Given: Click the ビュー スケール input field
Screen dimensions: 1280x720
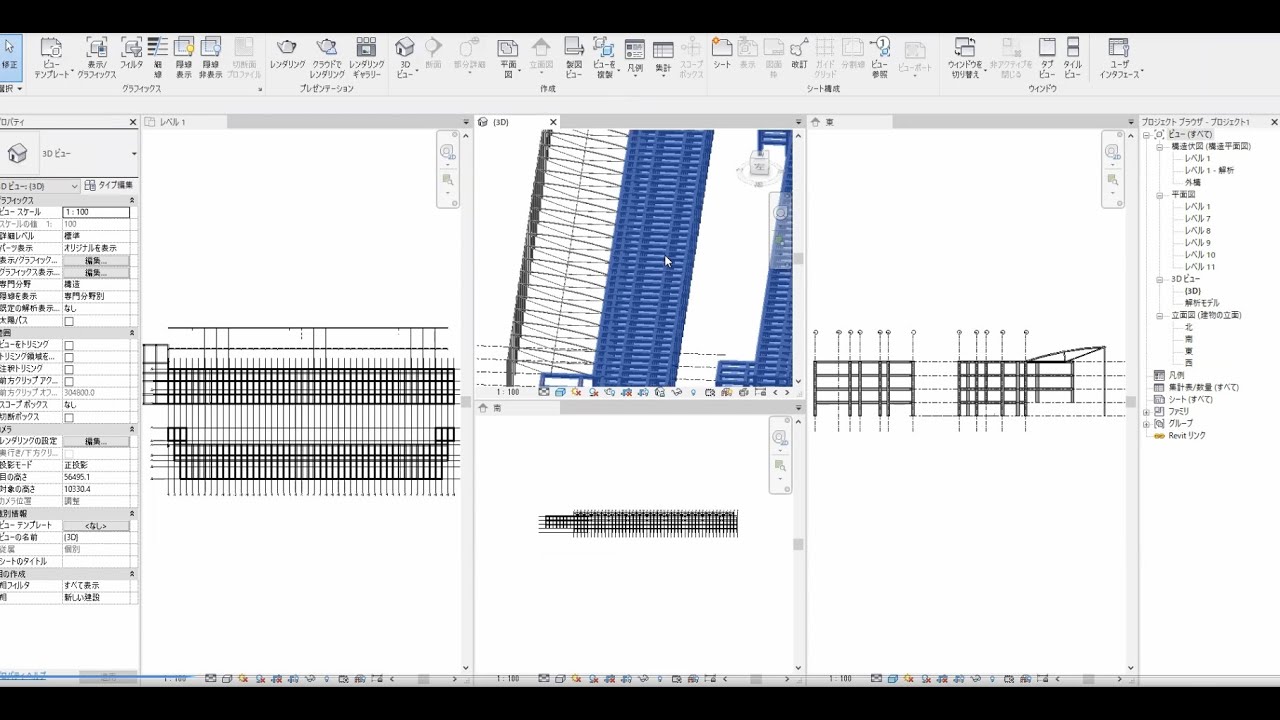Looking at the screenshot, I should [96, 212].
